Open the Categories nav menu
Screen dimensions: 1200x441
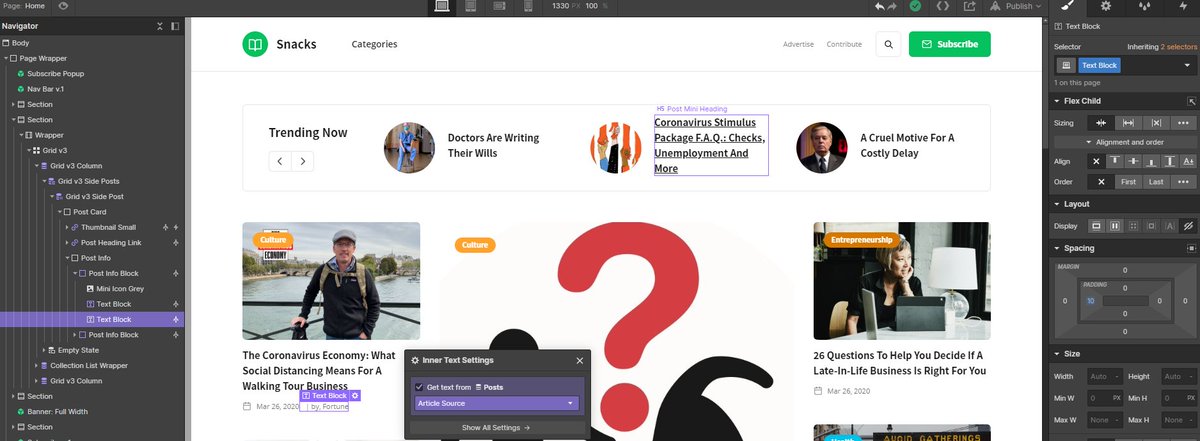click(374, 44)
